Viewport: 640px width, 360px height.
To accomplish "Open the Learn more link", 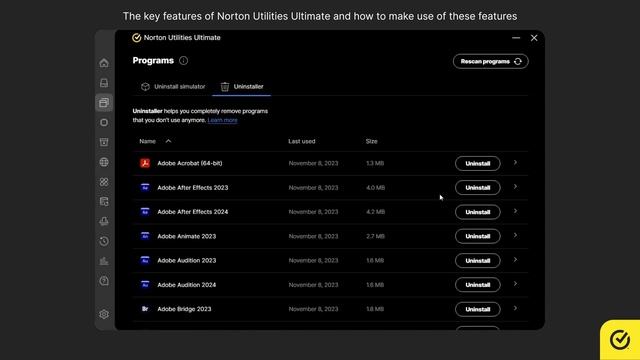I will [222, 120].
